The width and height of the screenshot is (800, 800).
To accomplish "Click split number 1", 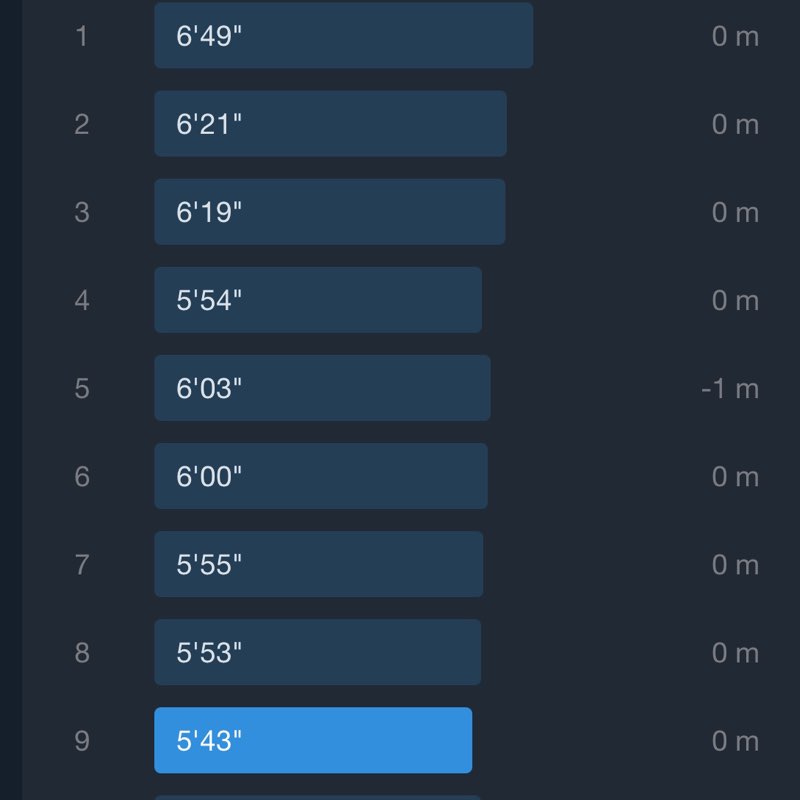I will [x=82, y=37].
